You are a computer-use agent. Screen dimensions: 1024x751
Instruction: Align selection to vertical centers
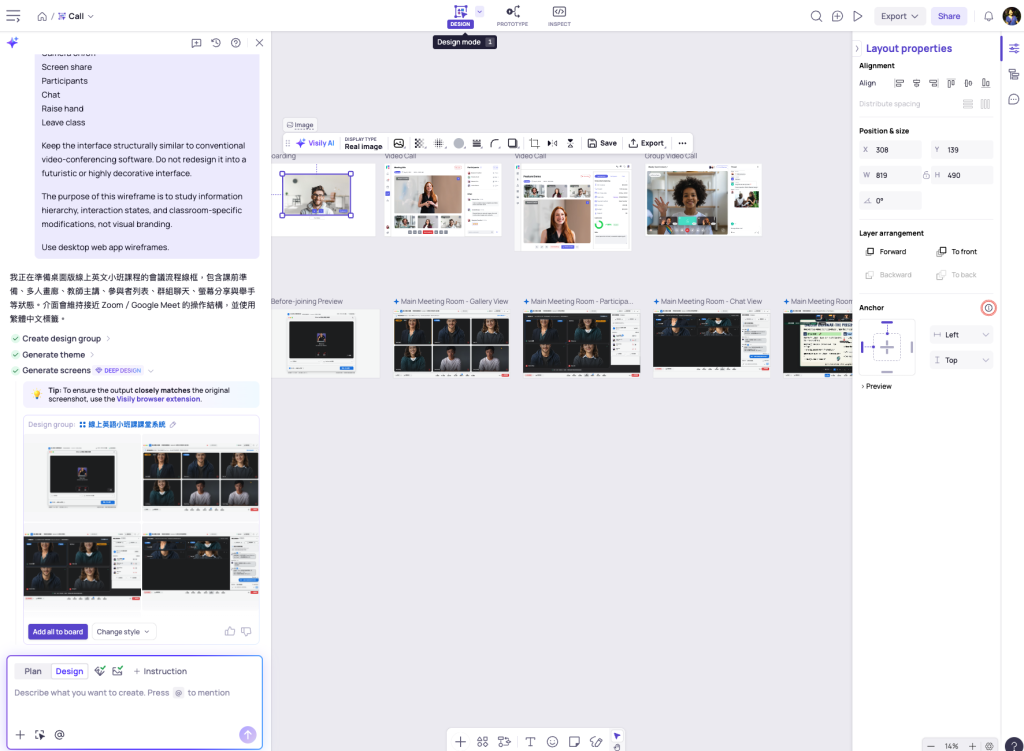pyautogui.click(x=968, y=83)
